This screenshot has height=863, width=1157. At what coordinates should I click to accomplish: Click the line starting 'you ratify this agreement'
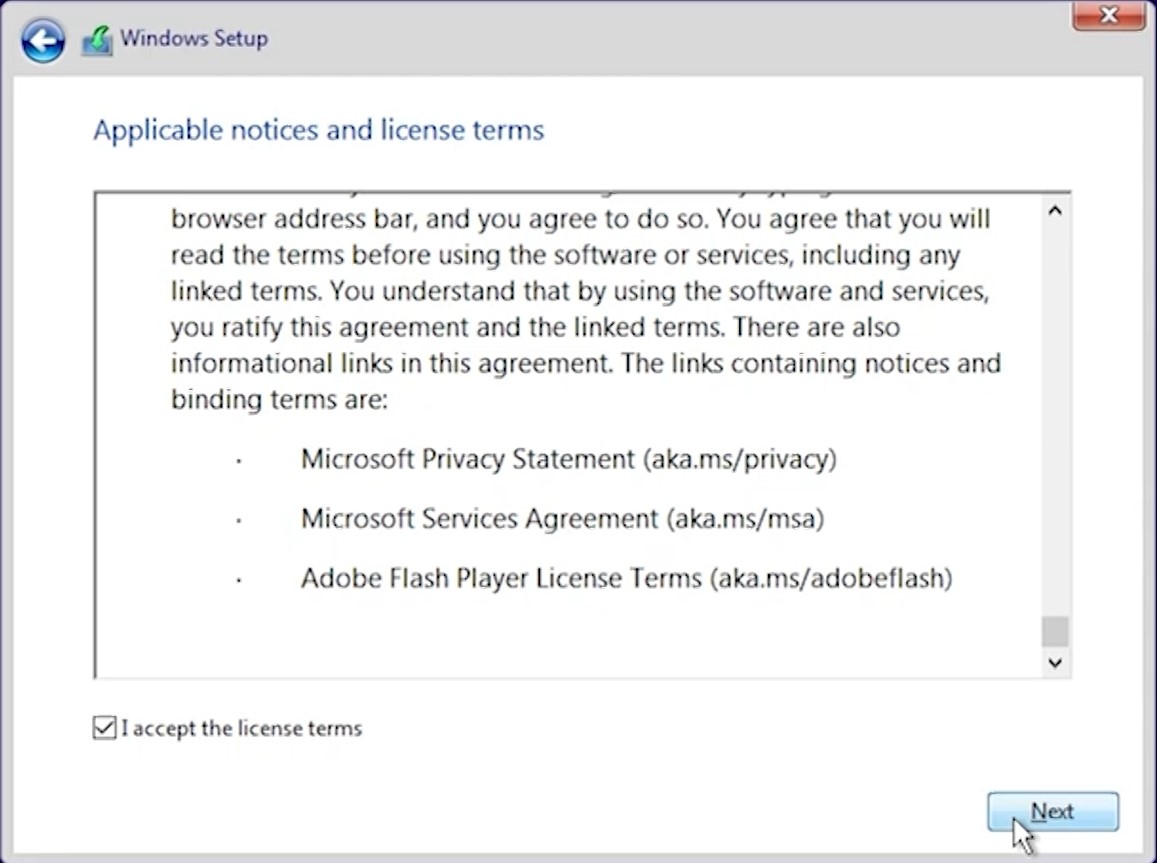pyautogui.click(x=535, y=327)
